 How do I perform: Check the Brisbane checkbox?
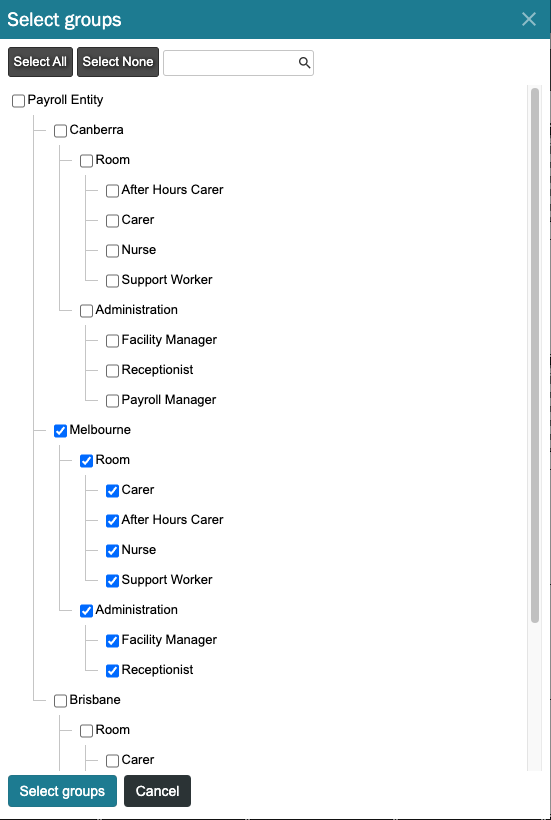point(60,701)
